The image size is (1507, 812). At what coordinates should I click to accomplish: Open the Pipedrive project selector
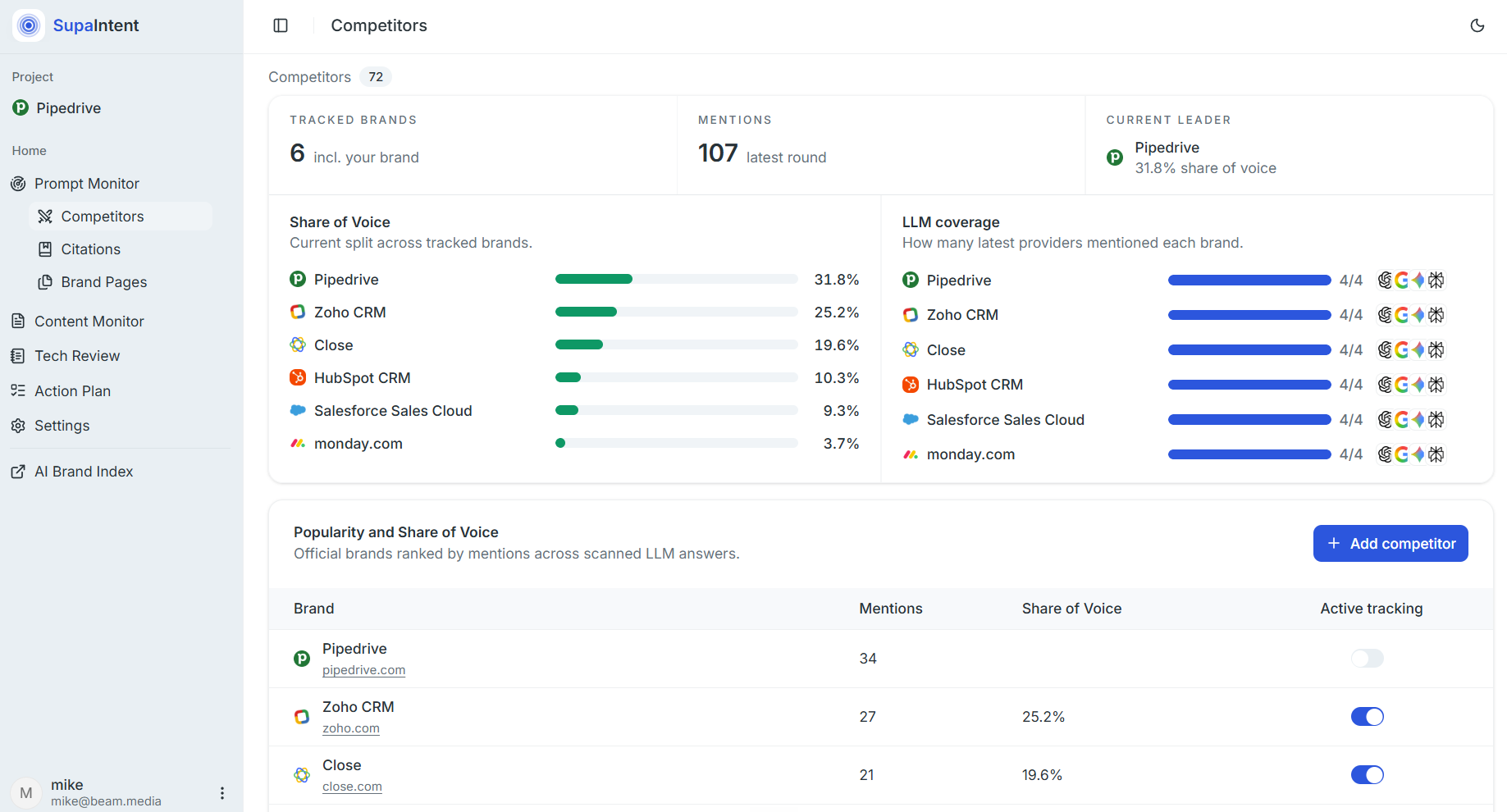pyautogui.click(x=57, y=108)
